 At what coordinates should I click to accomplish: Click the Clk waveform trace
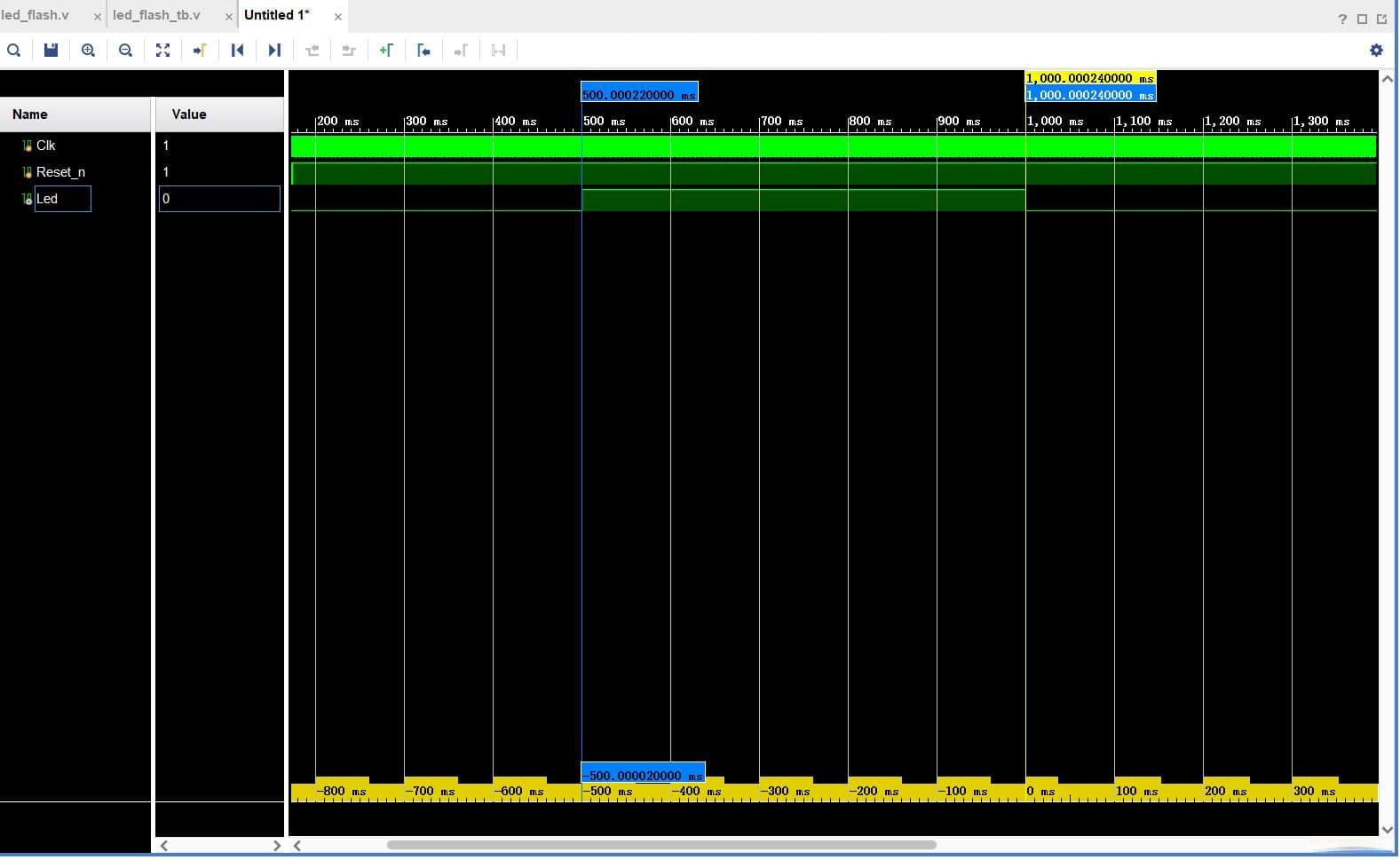pos(834,146)
